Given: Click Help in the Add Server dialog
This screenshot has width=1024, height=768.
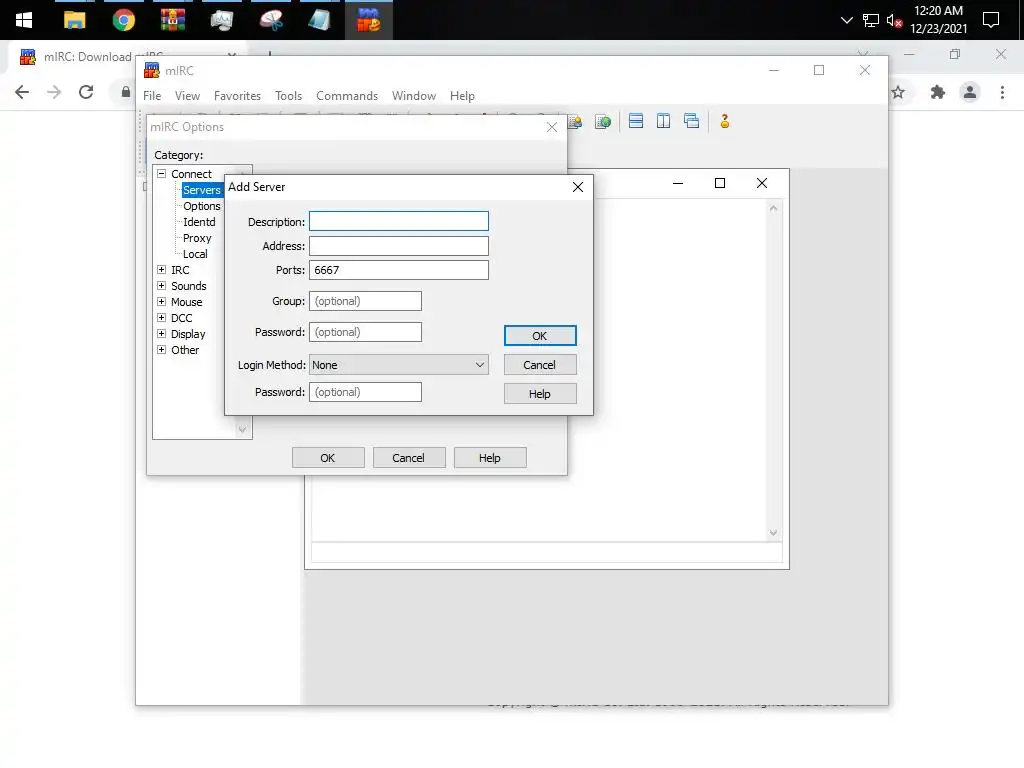Looking at the screenshot, I should [x=540, y=394].
